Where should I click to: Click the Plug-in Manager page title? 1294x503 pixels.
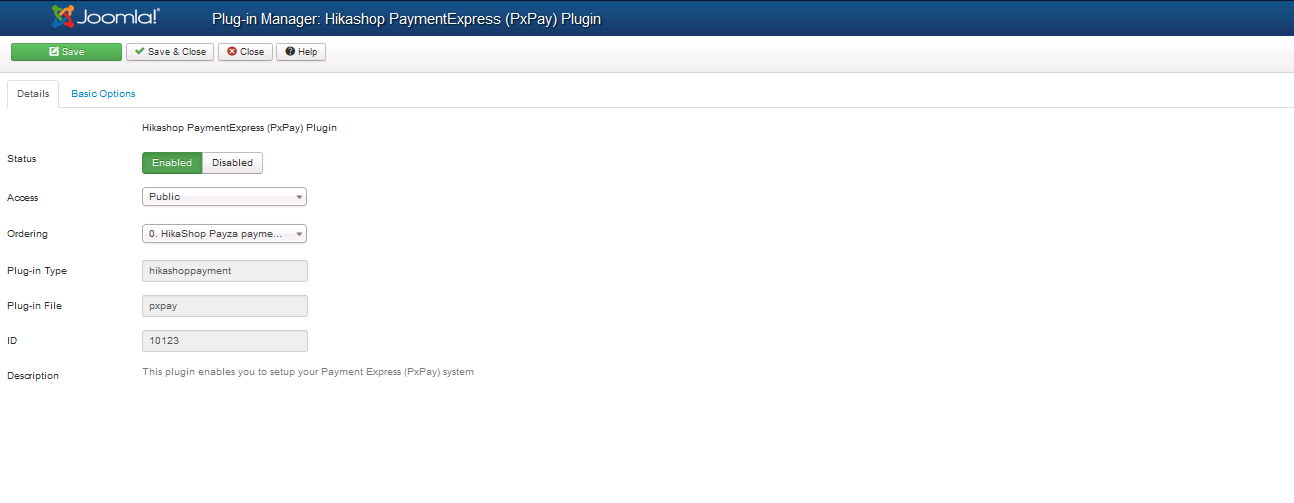[407, 18]
